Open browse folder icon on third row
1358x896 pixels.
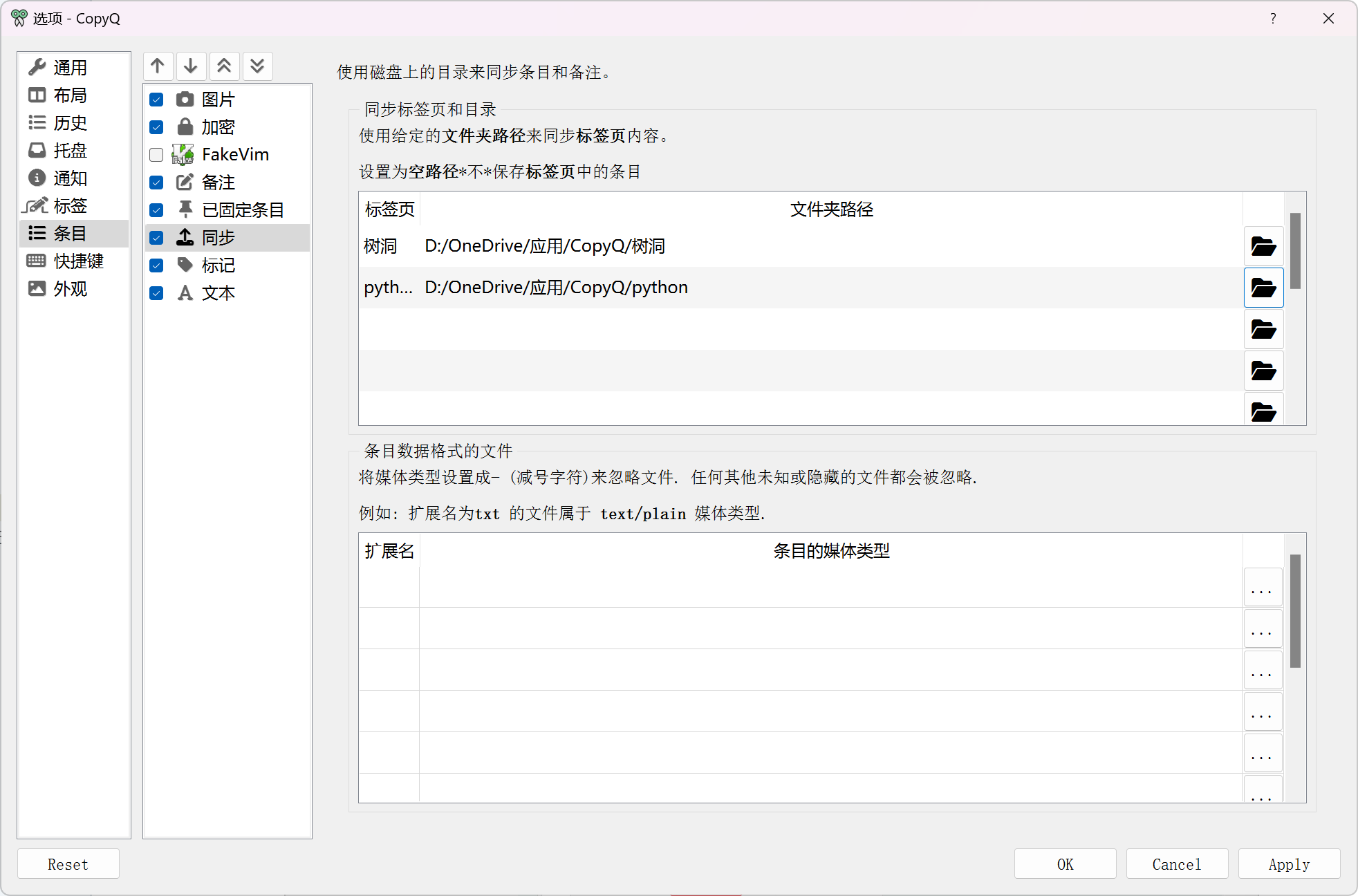[1263, 329]
